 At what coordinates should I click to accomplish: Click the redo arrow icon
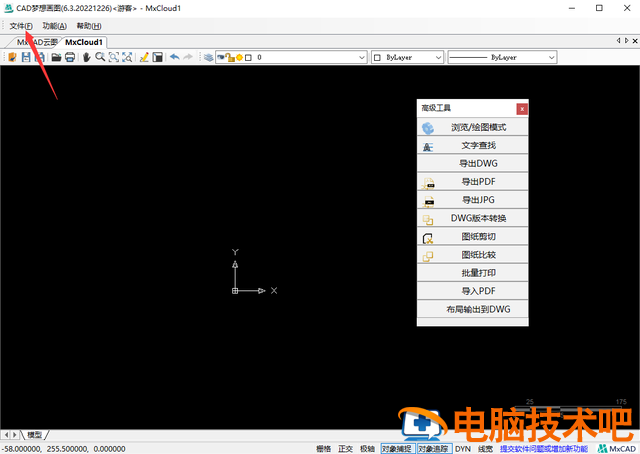pos(188,57)
